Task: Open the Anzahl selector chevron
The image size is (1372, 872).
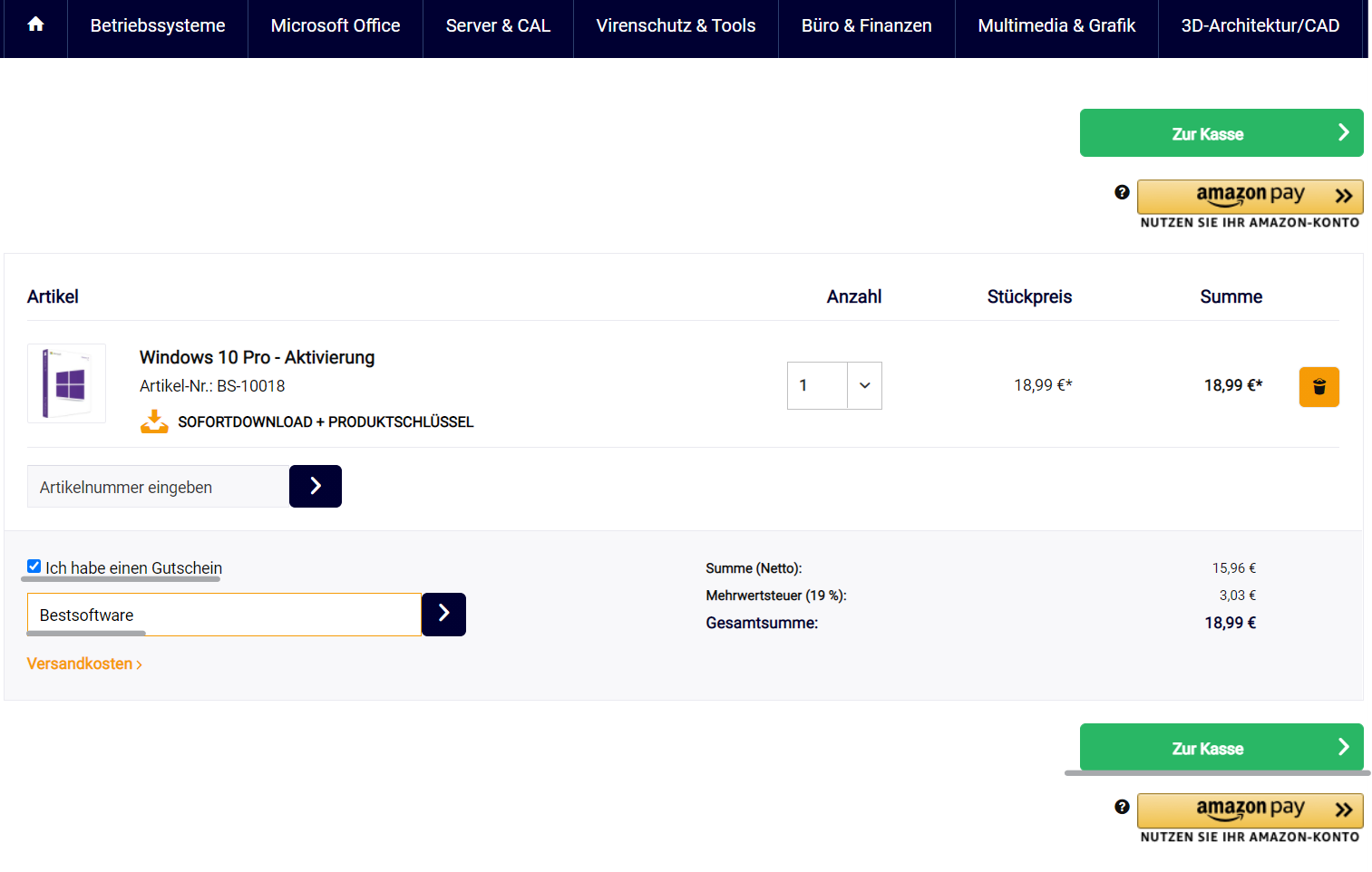Action: point(864,385)
